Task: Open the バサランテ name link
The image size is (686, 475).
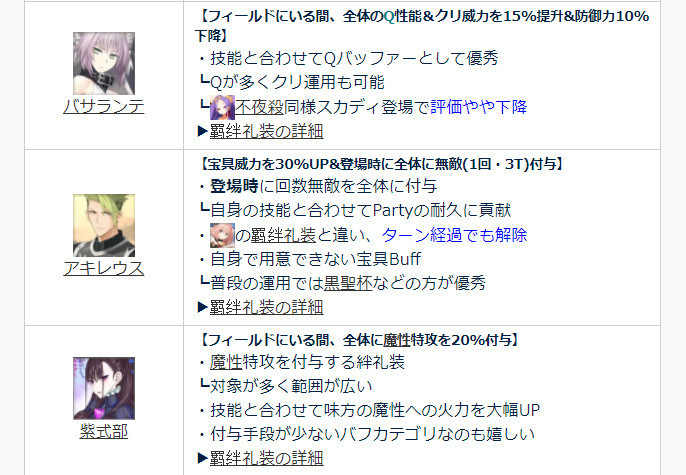Action: point(104,106)
